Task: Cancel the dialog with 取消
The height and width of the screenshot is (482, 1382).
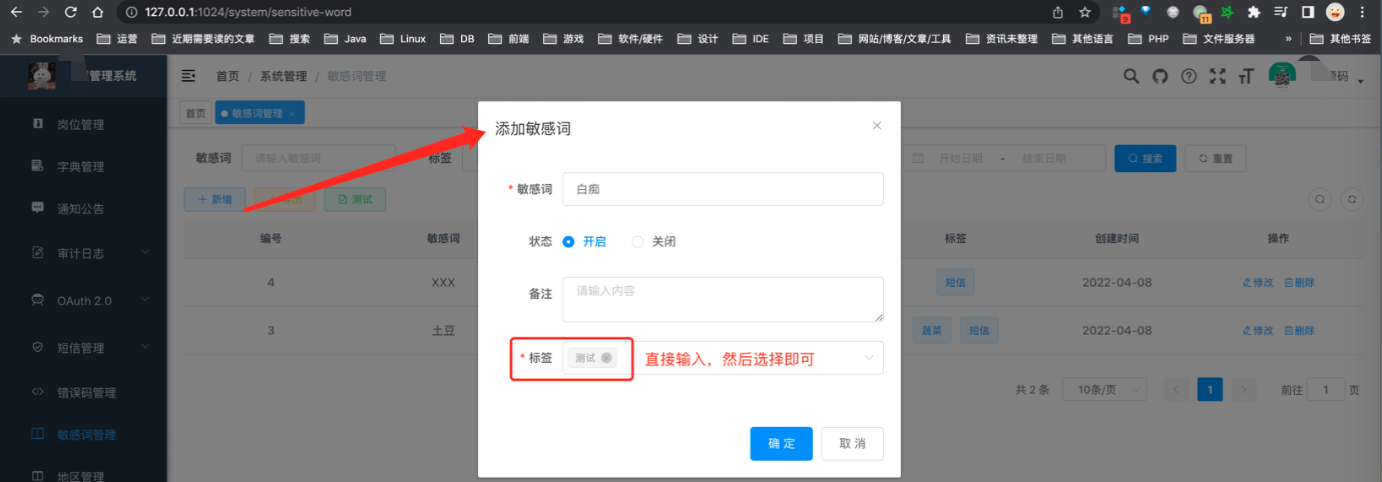Action: point(852,443)
